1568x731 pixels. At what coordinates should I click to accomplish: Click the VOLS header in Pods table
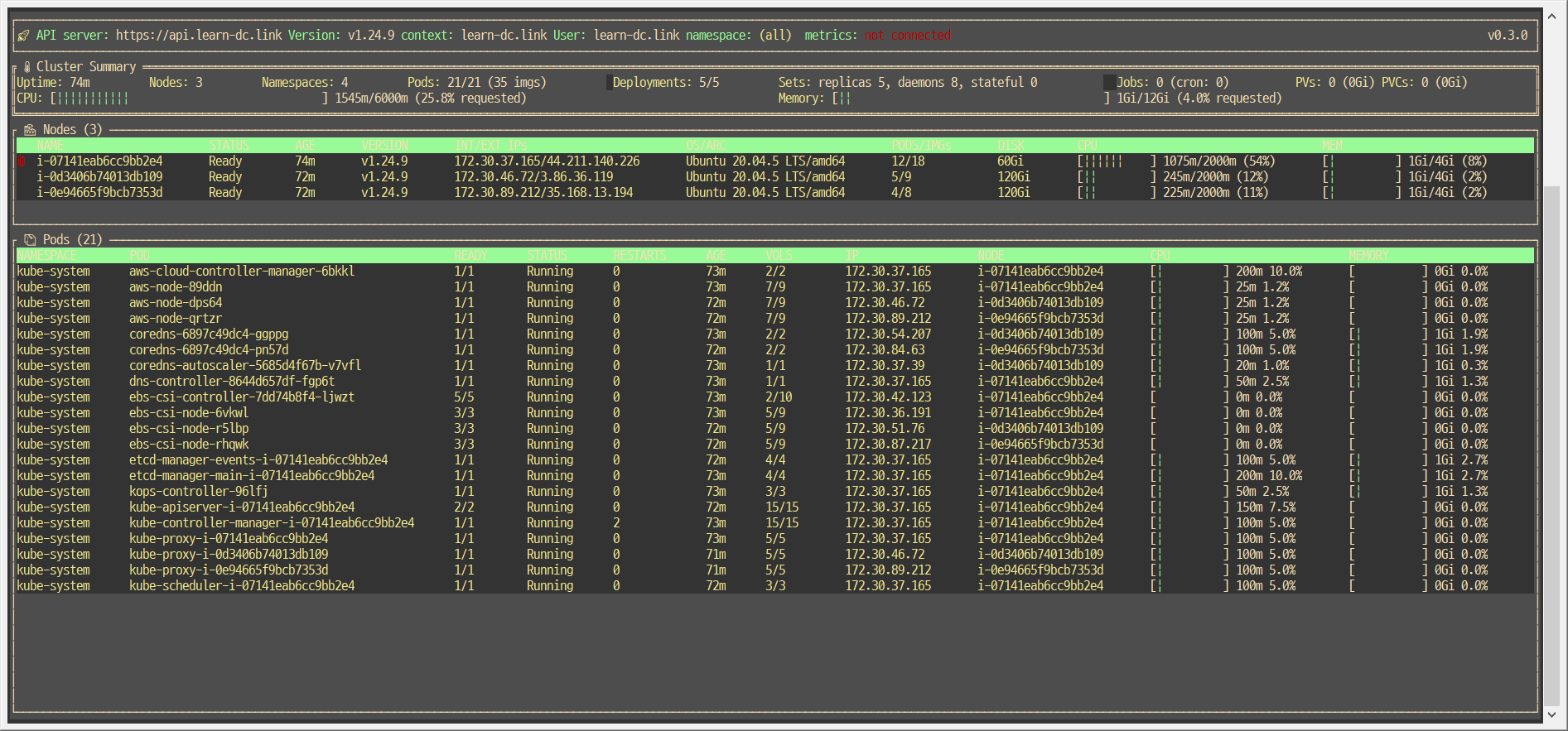click(779, 256)
